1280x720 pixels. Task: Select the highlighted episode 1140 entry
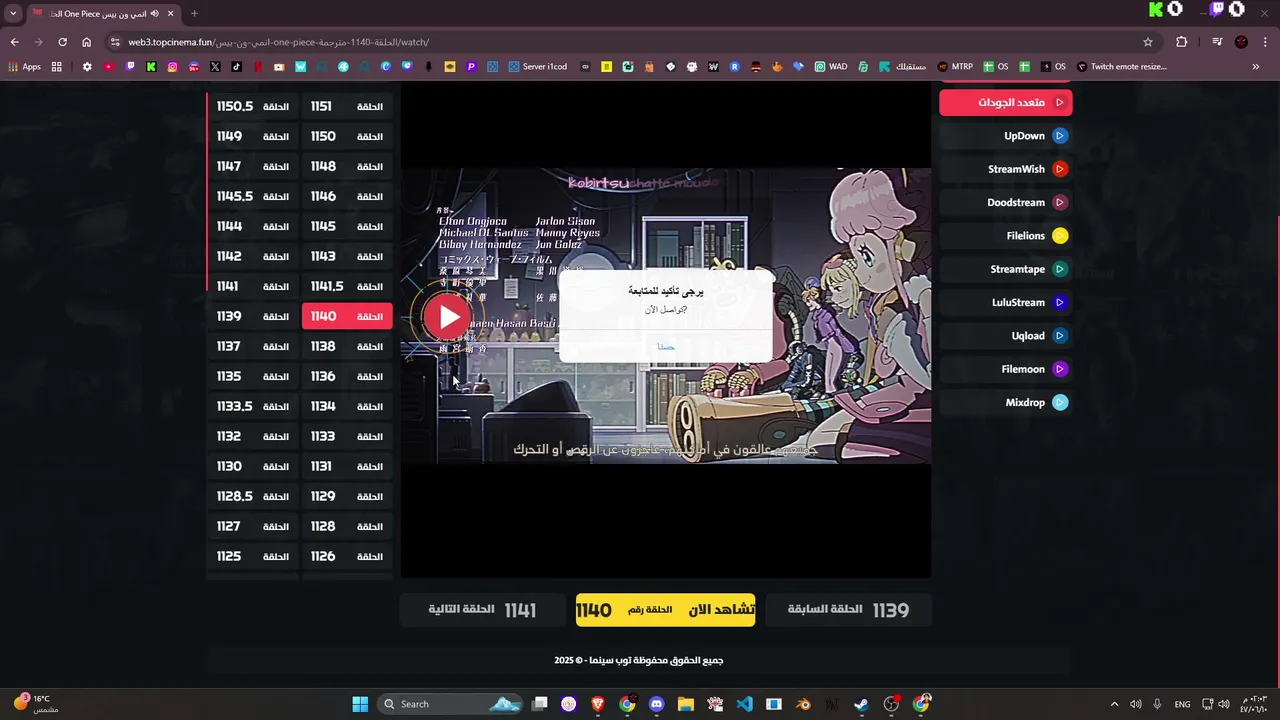347,316
